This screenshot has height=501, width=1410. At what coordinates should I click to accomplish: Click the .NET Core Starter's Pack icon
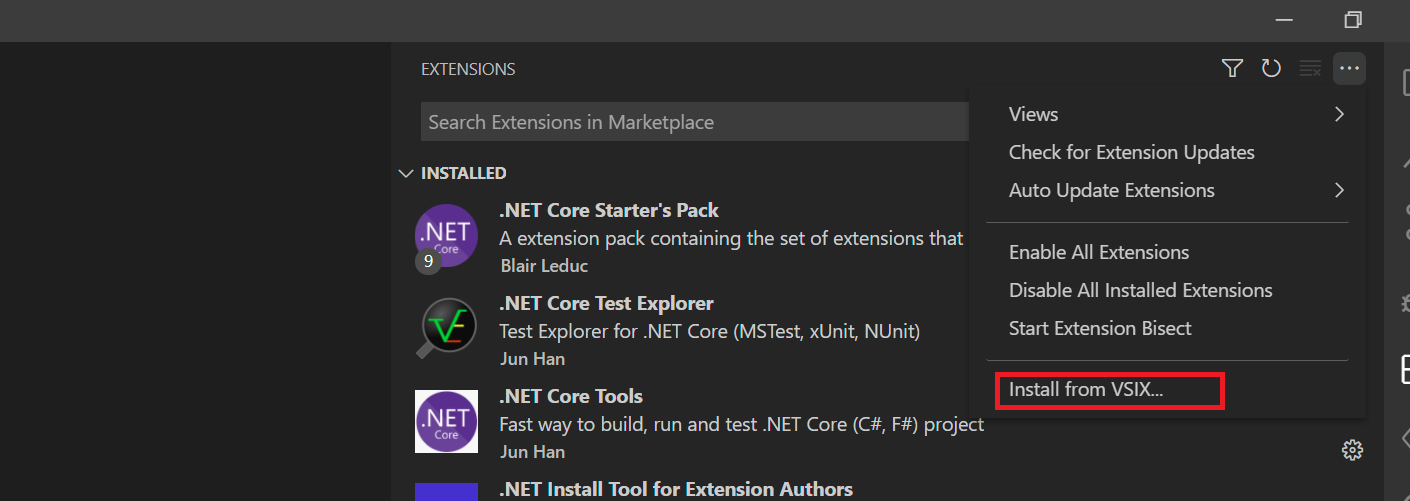[446, 236]
